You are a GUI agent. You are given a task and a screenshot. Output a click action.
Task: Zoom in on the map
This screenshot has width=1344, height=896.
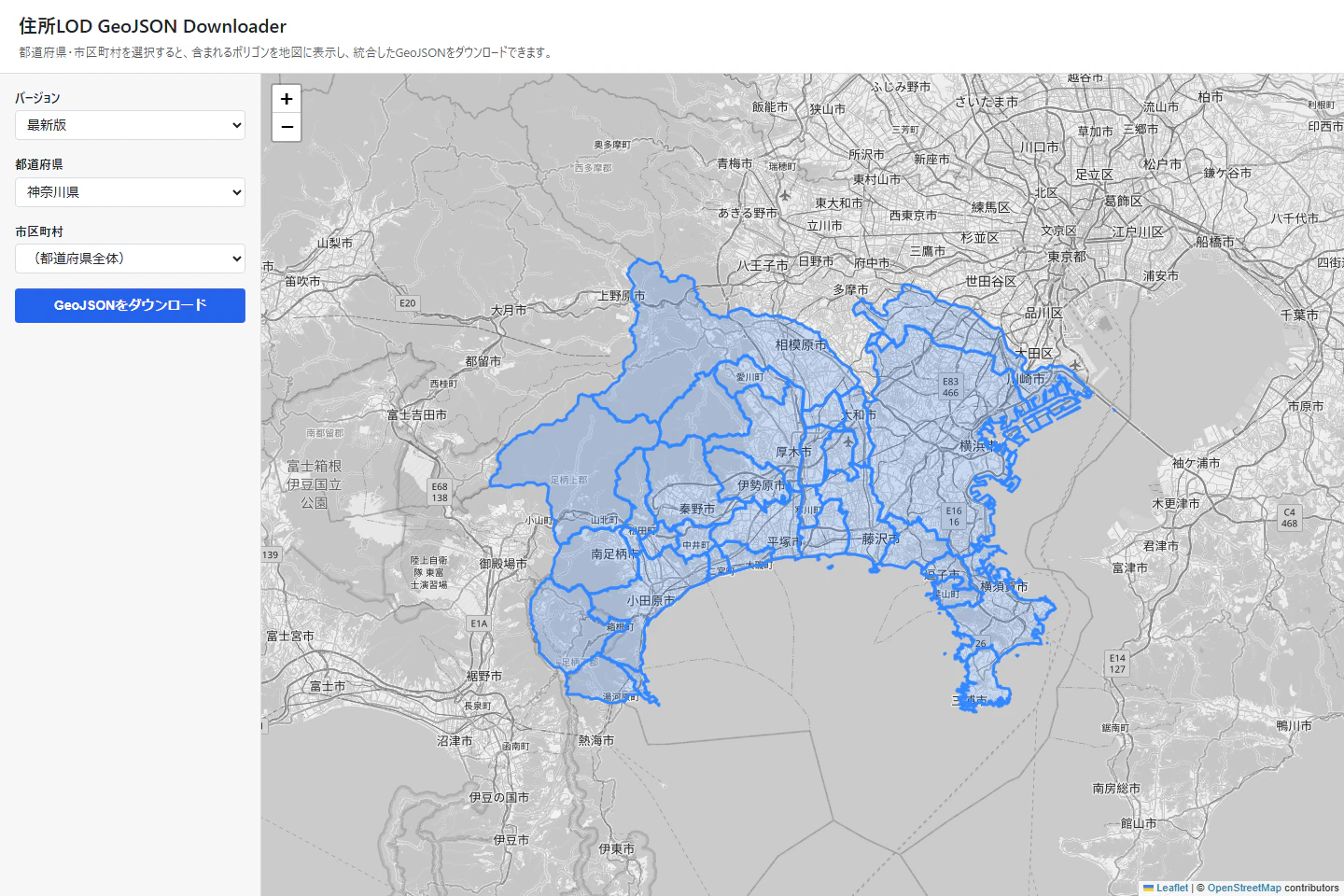click(x=287, y=98)
